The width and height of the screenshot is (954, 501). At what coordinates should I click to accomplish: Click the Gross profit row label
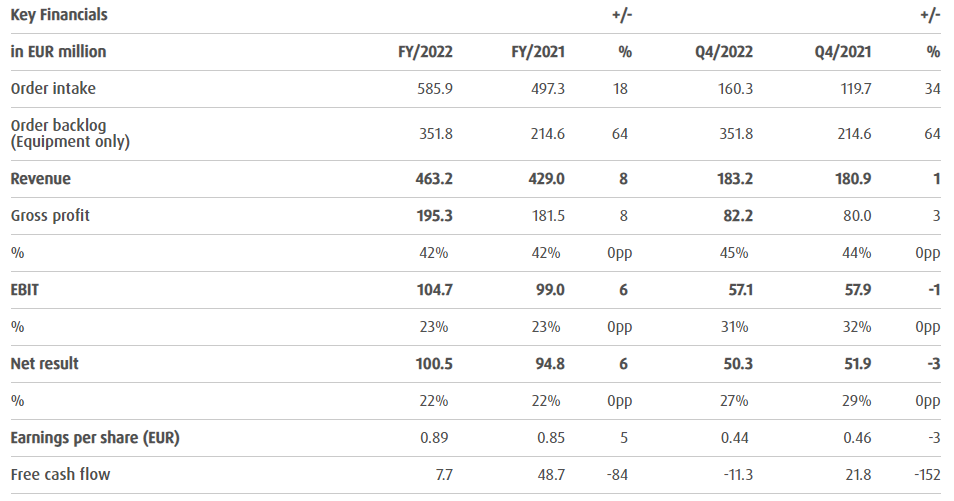coord(50,216)
